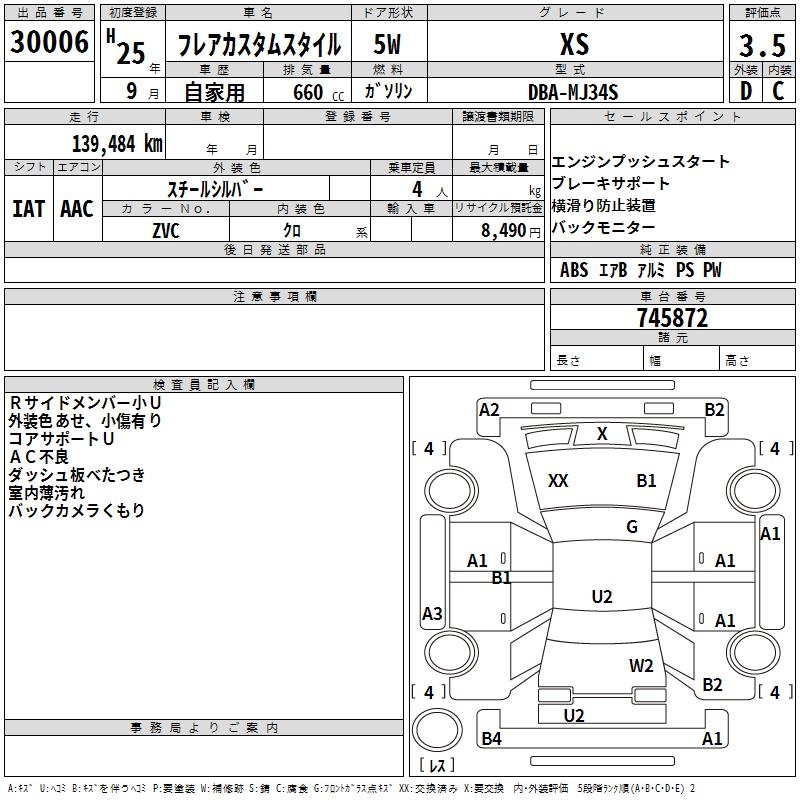Click the 評価点 header

coord(762,13)
